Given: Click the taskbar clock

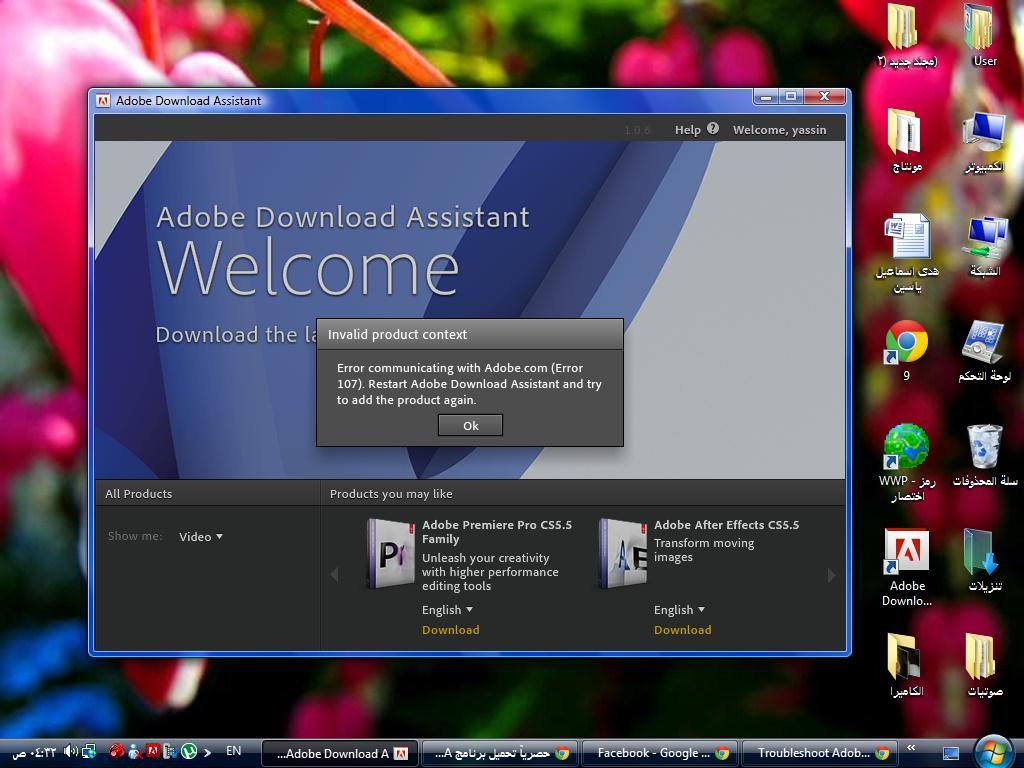Looking at the screenshot, I should [35, 752].
